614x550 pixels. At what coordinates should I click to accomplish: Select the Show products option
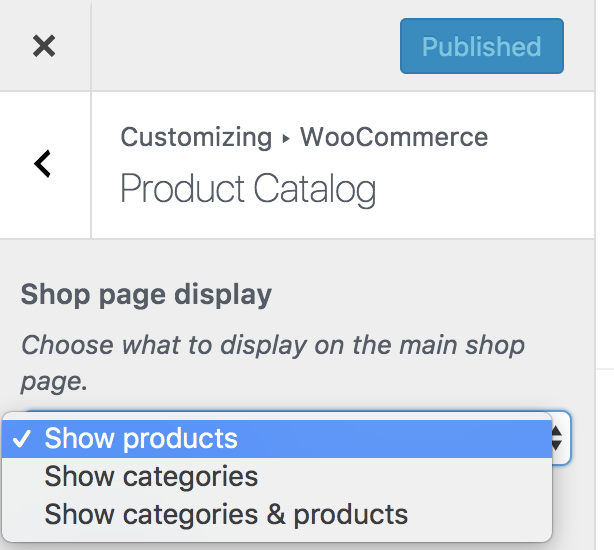coord(141,438)
